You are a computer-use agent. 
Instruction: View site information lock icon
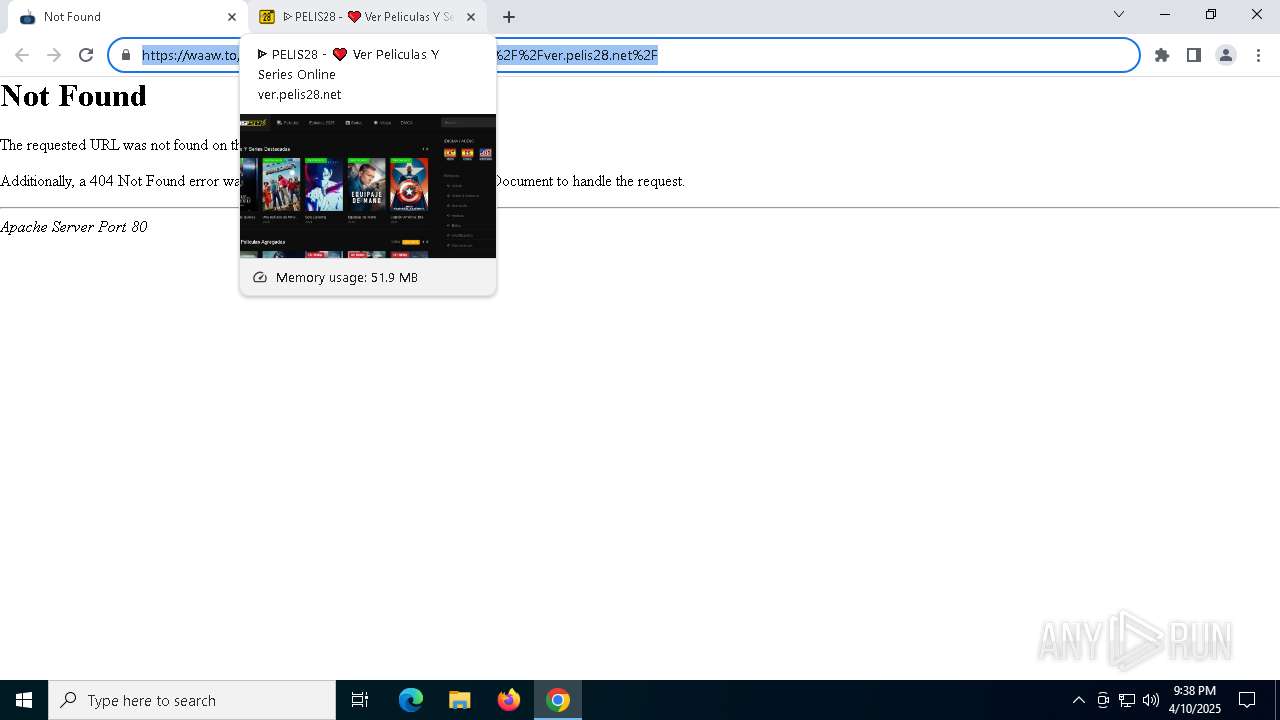coord(126,55)
